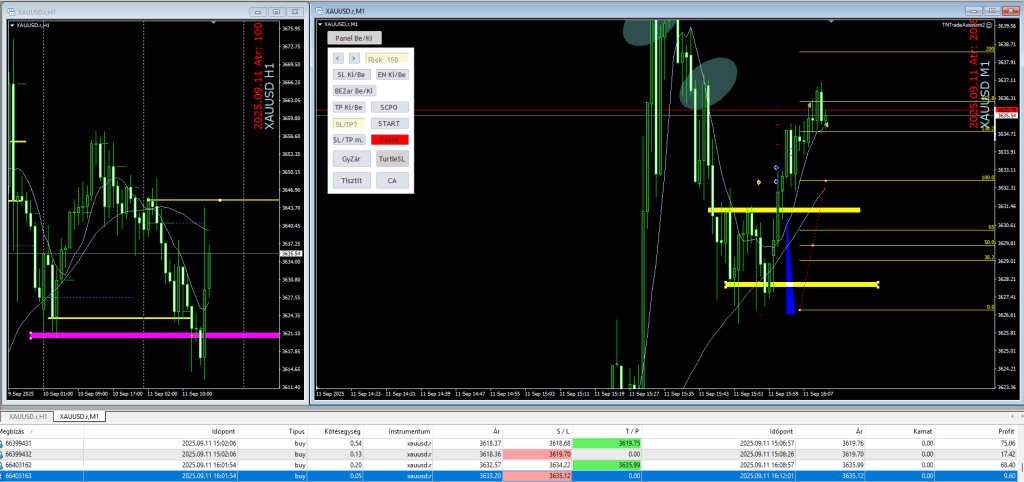Image resolution: width=1024 pixels, height=482 pixels.
Task: Click the TurtleSL button
Action: 391,158
